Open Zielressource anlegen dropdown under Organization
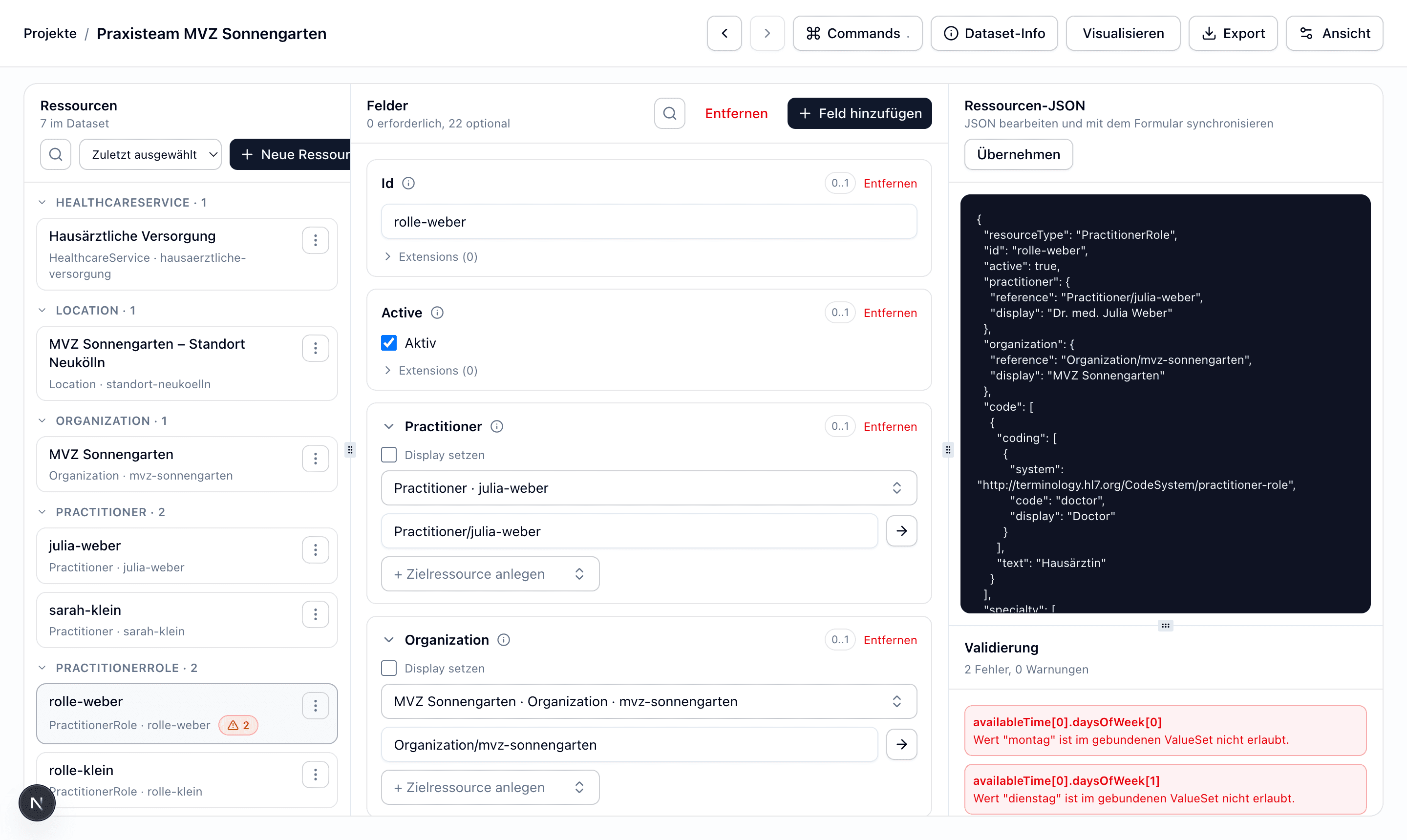Screen dimensions: 1407x840 [x=490, y=787]
